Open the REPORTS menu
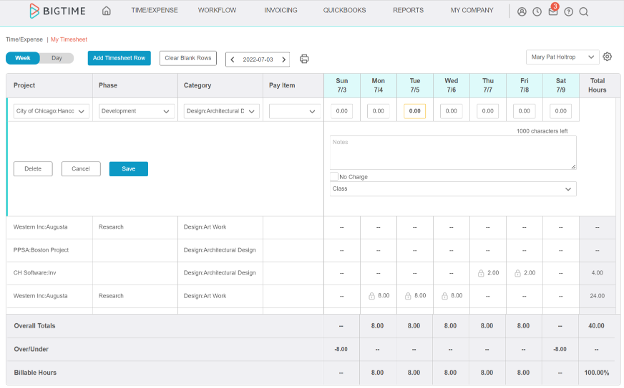This screenshot has height=388, width=624. click(x=408, y=10)
